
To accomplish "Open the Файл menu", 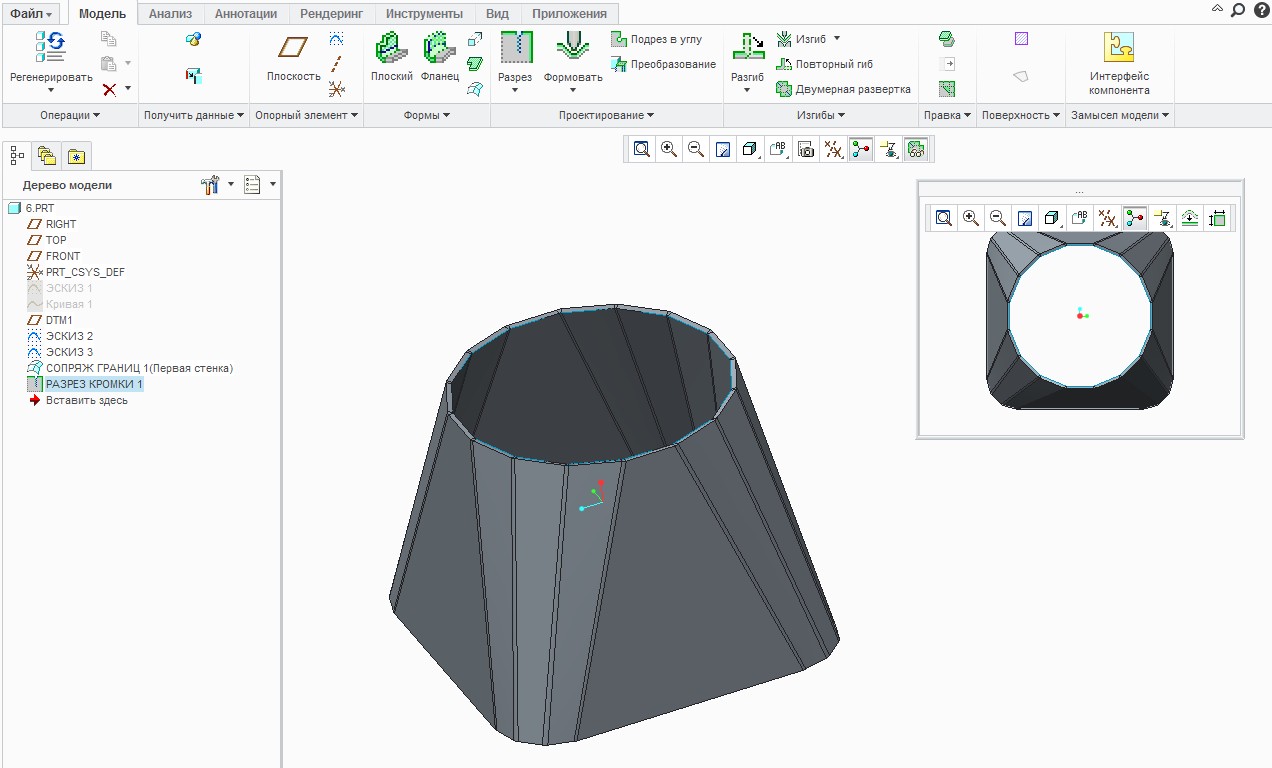I will 32,14.
